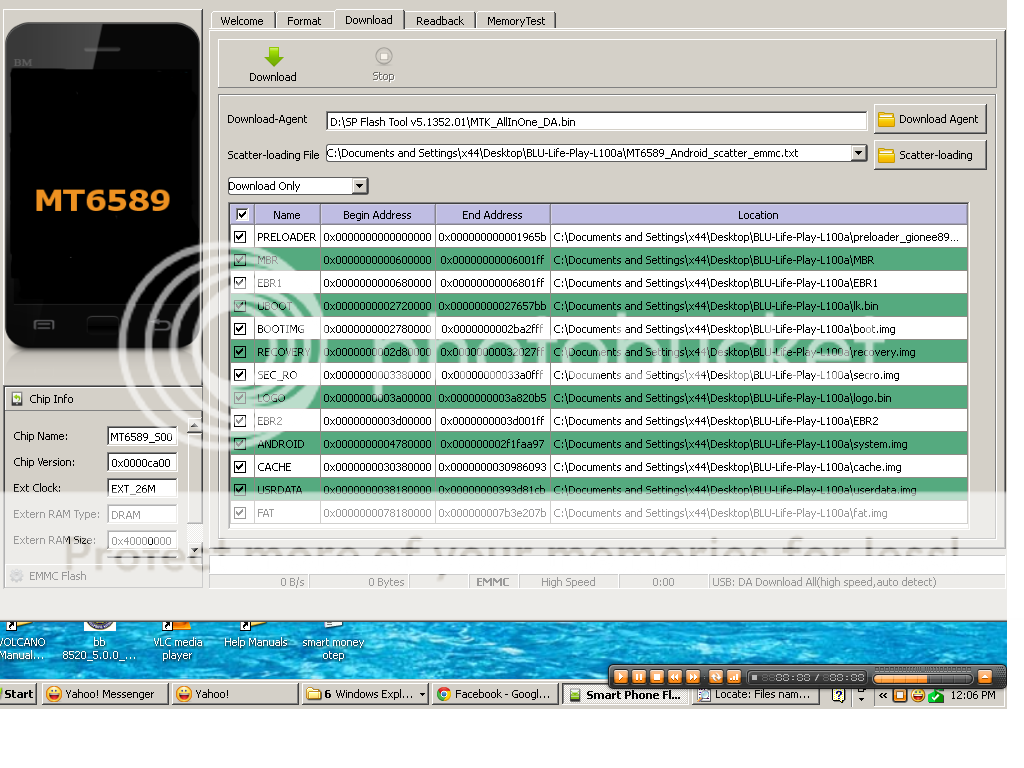Uncheck the PRELOADER partition checkbox

click(240, 237)
